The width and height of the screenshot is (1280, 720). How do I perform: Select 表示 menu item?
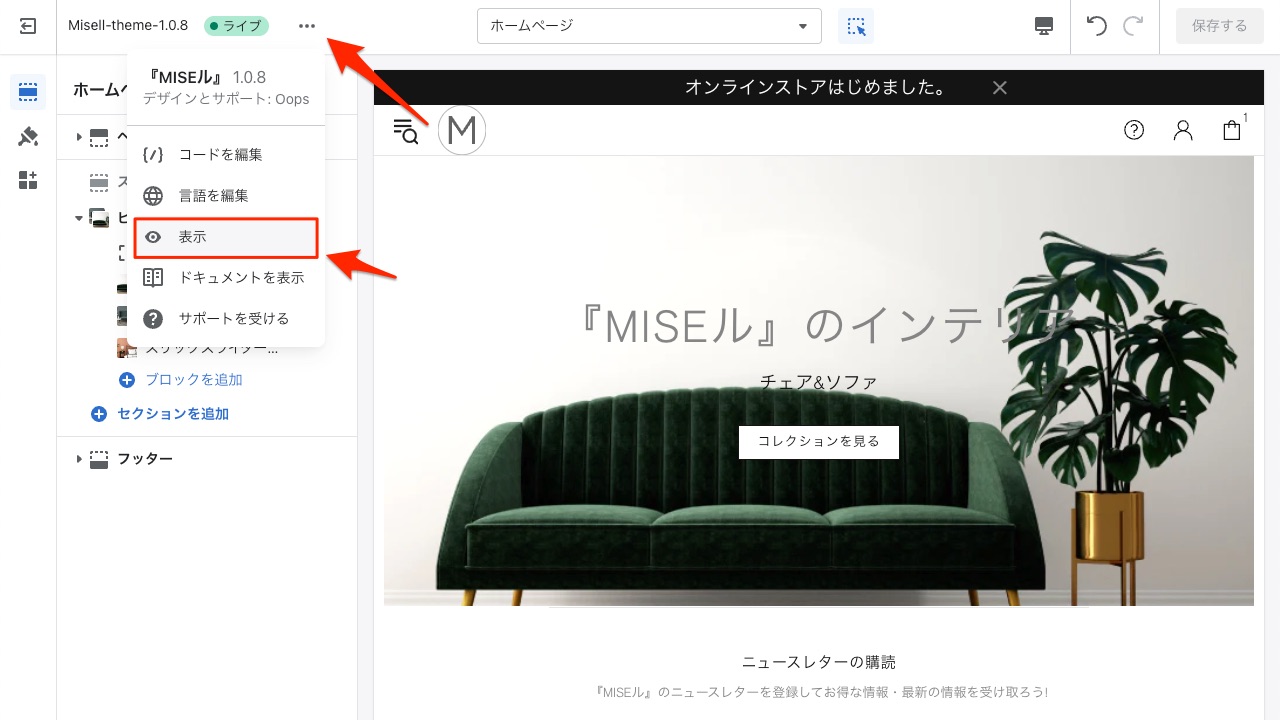226,237
